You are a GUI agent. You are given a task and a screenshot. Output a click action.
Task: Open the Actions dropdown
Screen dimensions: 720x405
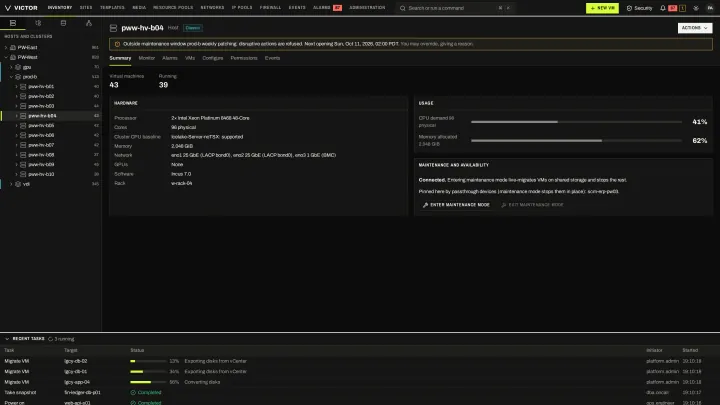[695, 28]
